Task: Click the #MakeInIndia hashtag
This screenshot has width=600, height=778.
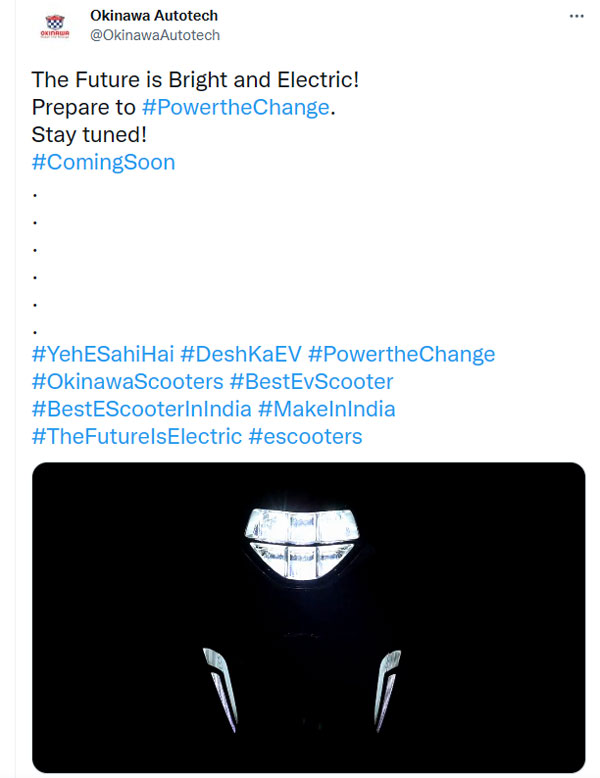Action: (x=326, y=409)
